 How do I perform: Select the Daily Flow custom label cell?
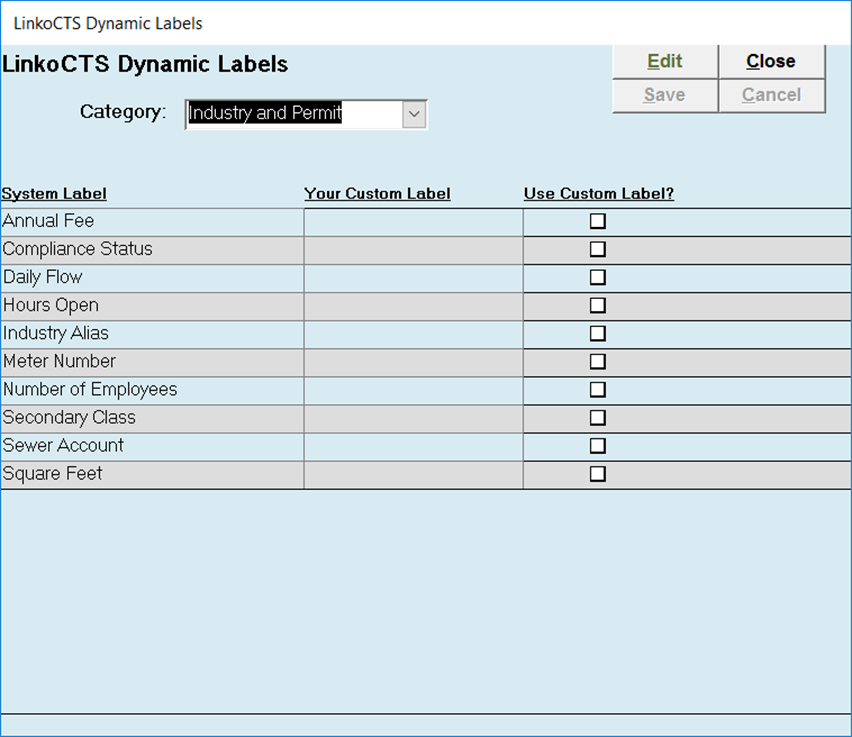pyautogui.click(x=414, y=278)
